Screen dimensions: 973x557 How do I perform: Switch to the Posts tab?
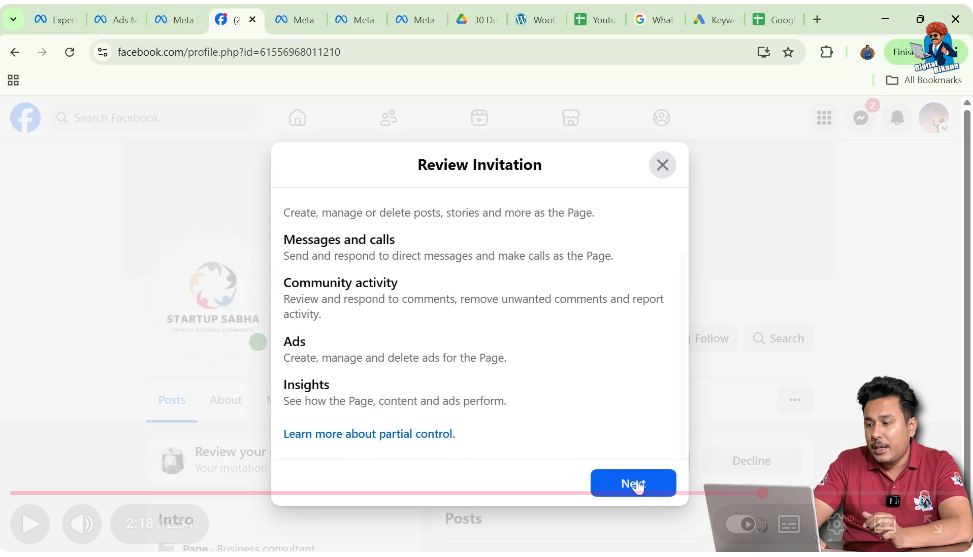point(171,400)
